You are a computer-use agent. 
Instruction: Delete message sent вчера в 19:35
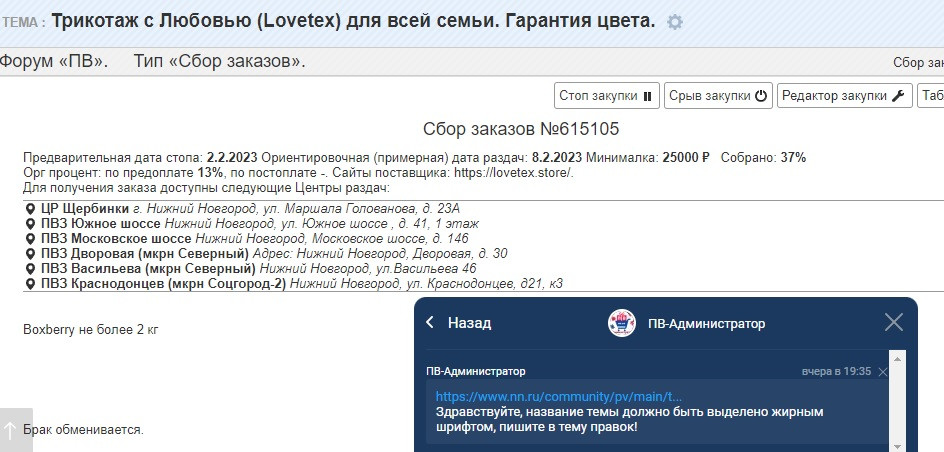pyautogui.click(x=883, y=372)
